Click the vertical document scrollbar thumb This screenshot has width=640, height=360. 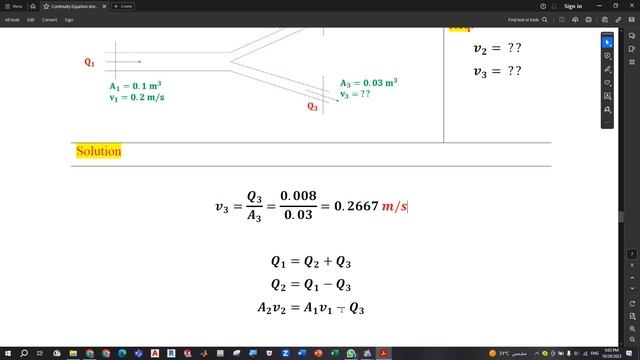(x=621, y=217)
